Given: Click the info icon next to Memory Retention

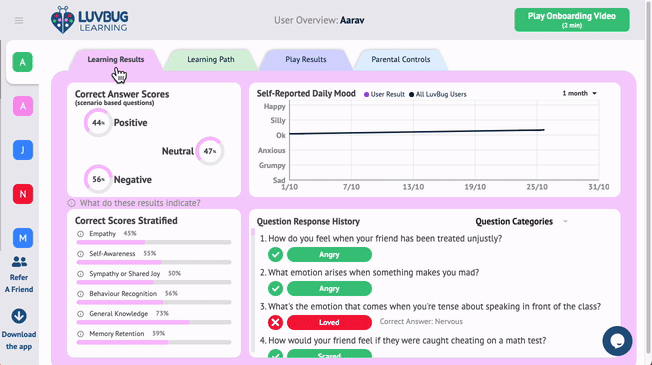Looking at the screenshot, I should point(81,334).
